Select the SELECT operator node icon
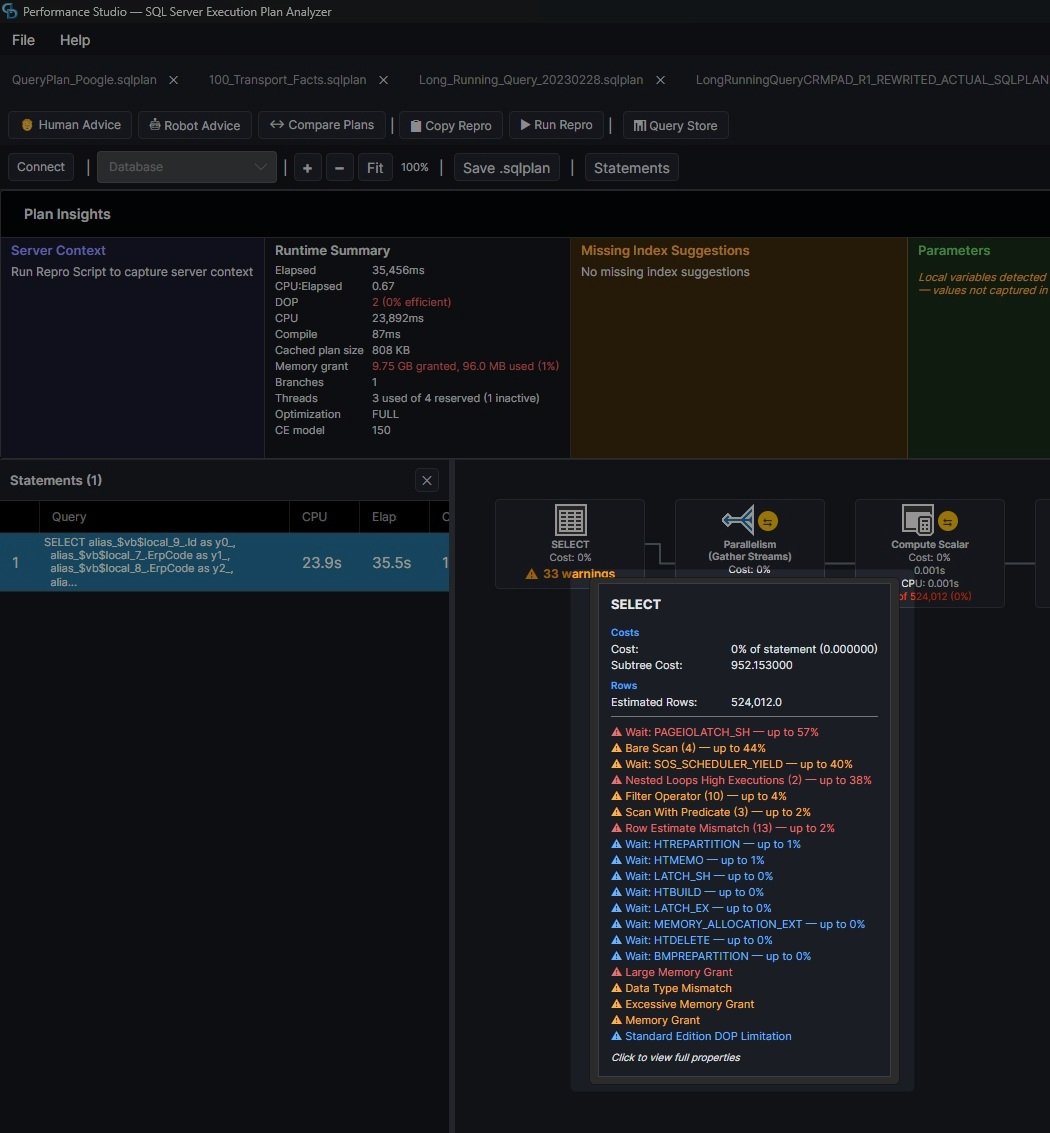This screenshot has height=1133, width=1050. click(570, 520)
